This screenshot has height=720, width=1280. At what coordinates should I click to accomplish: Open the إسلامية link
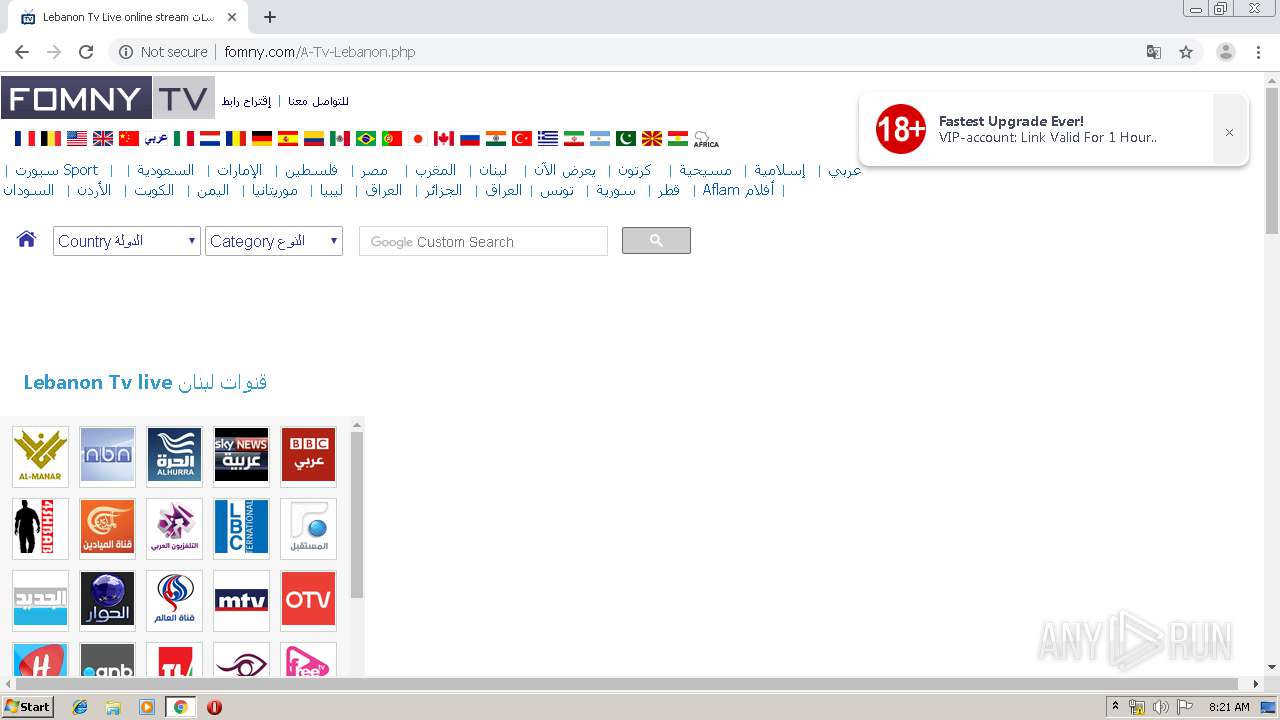[780, 170]
